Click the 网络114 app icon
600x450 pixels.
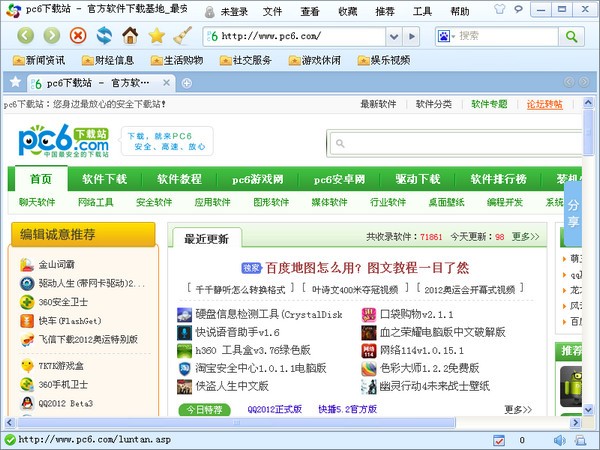369,351
